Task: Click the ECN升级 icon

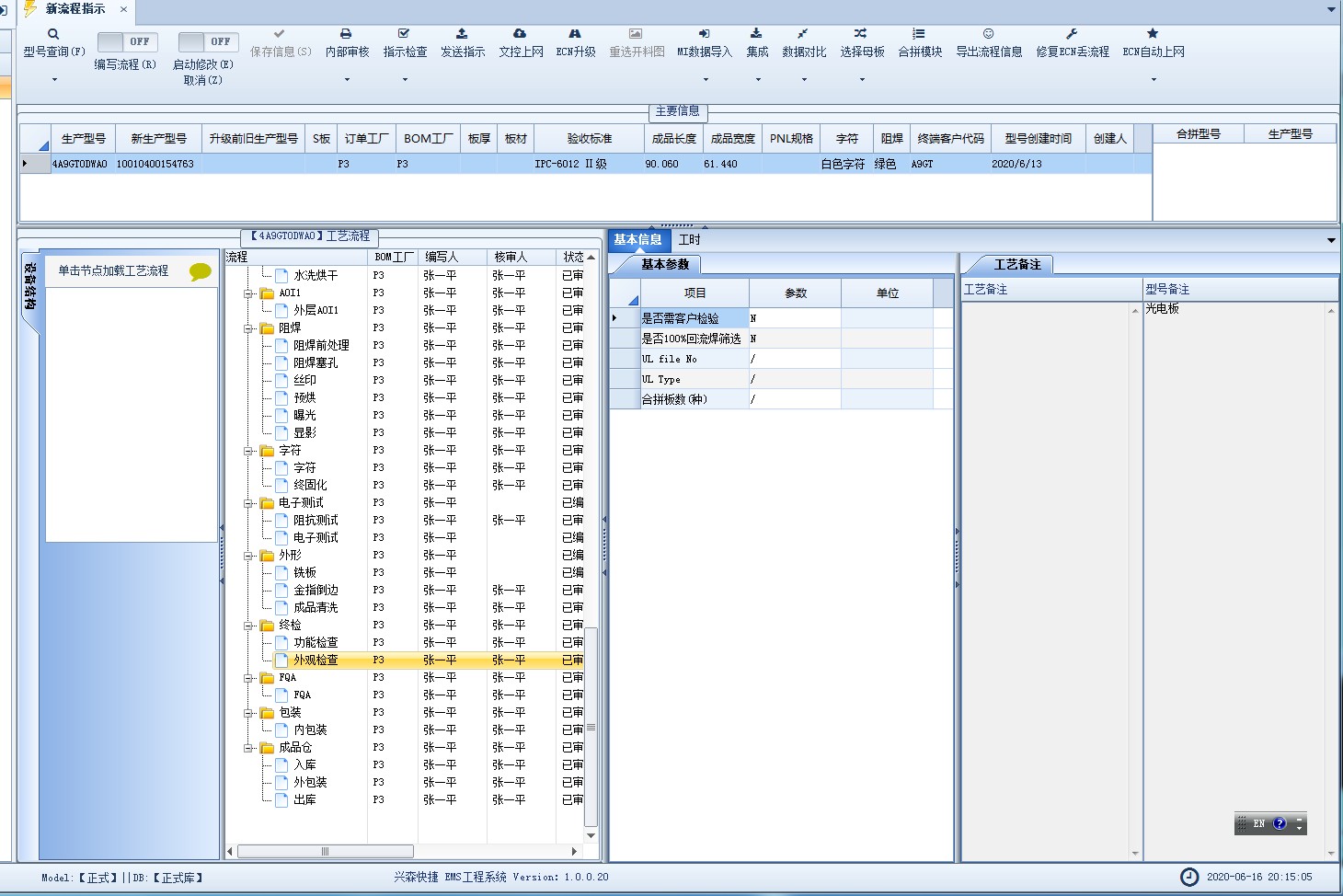Action: (x=575, y=34)
